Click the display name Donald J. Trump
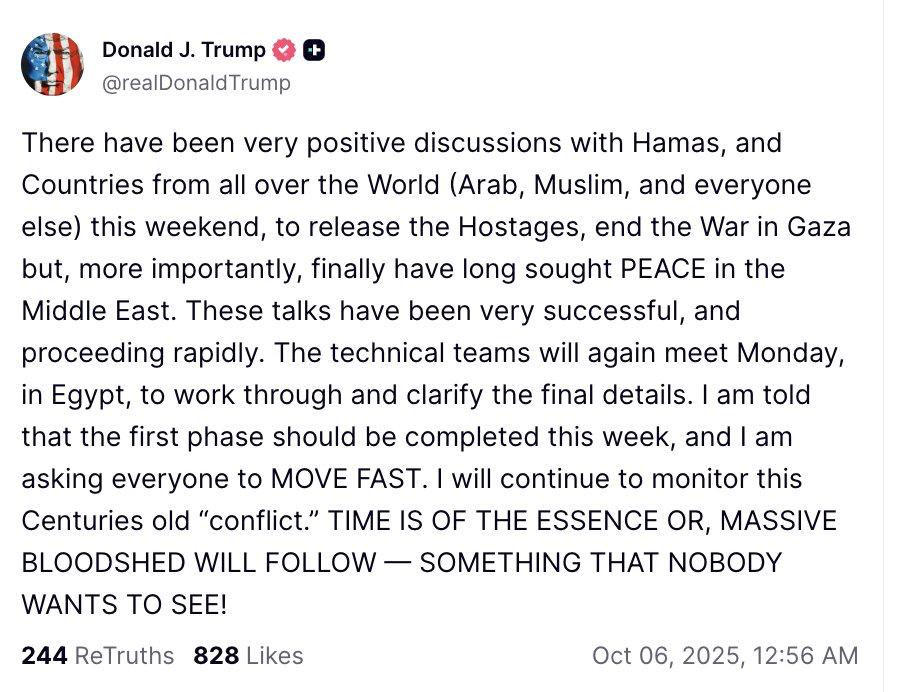910x692 pixels. click(187, 47)
